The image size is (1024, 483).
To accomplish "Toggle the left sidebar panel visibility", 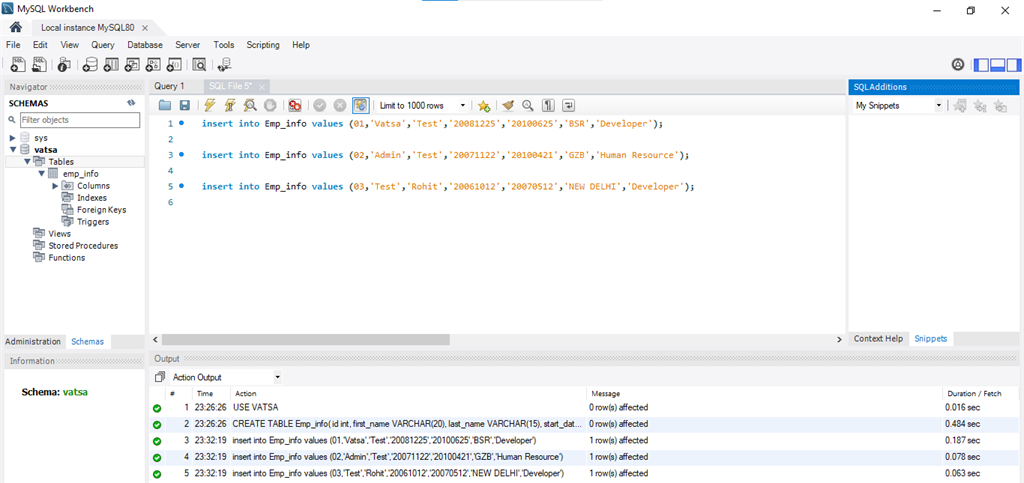I will pyautogui.click(x=982, y=65).
